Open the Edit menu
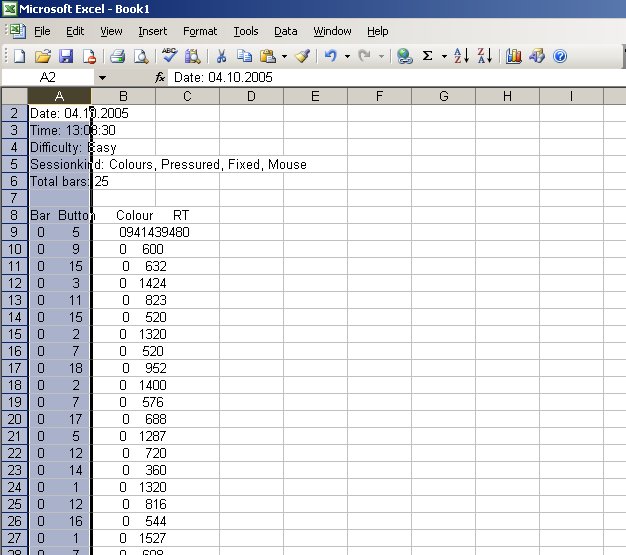 coord(75,31)
